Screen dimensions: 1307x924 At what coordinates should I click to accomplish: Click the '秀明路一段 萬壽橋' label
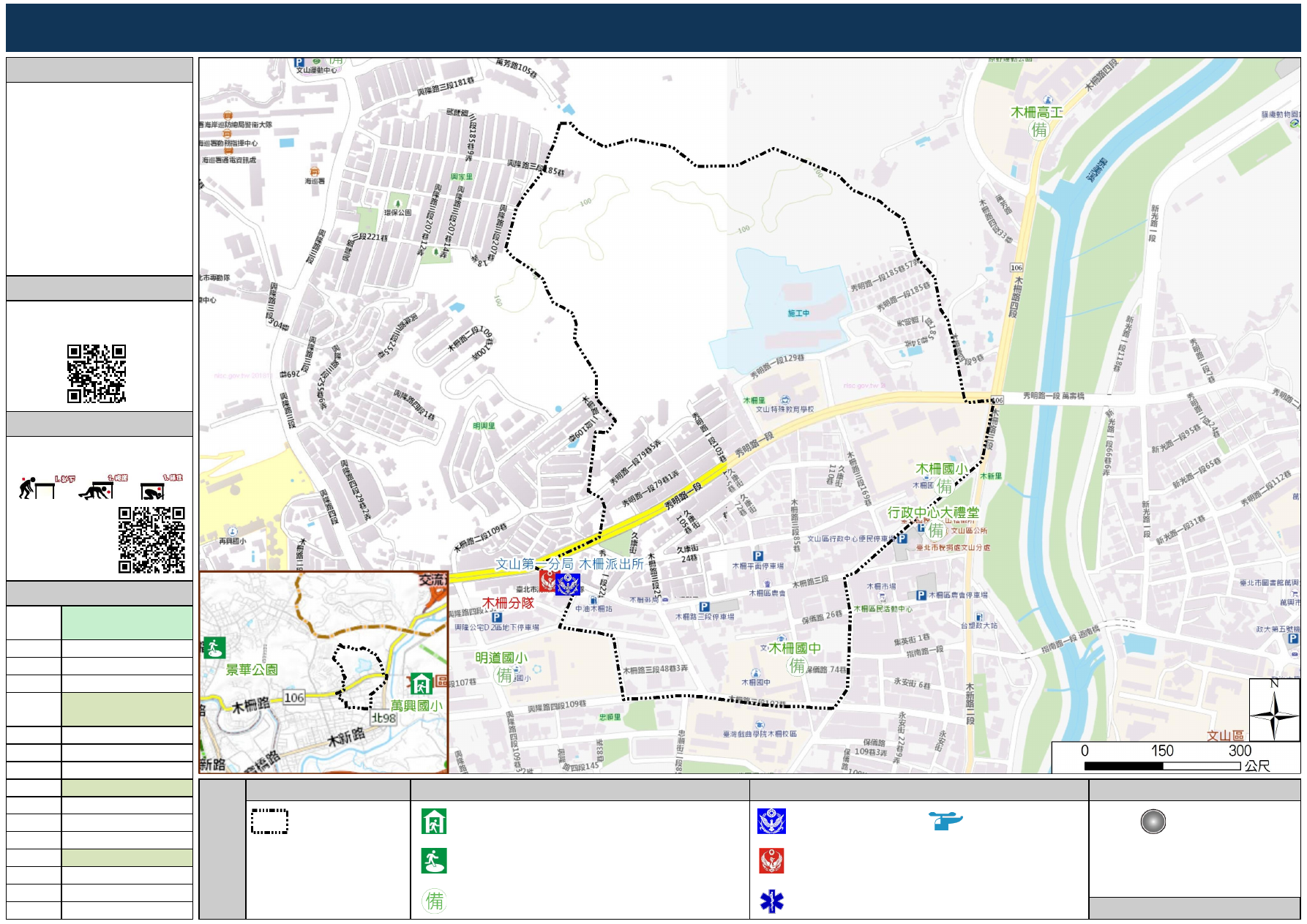coord(1054,395)
